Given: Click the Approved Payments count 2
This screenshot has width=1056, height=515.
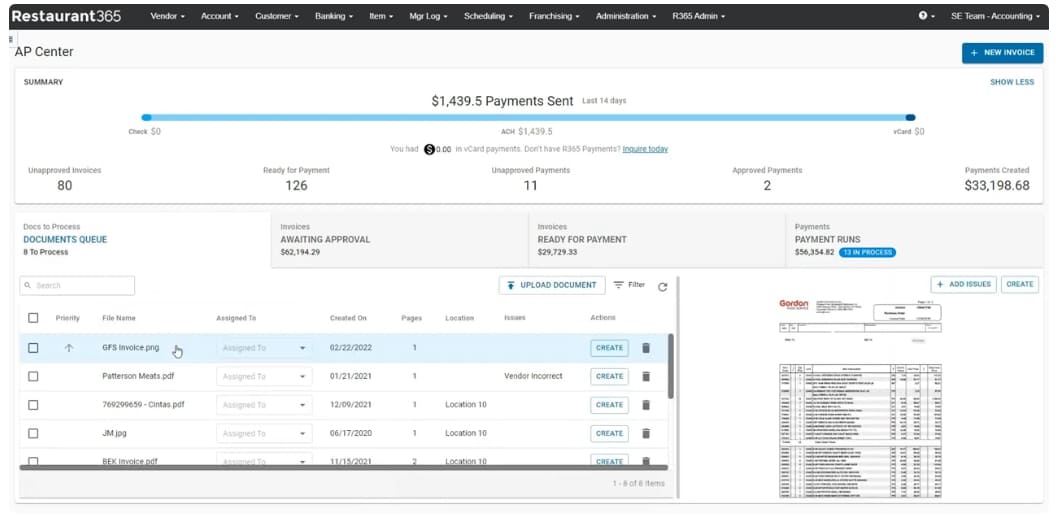Looking at the screenshot, I should pyautogui.click(x=767, y=185).
